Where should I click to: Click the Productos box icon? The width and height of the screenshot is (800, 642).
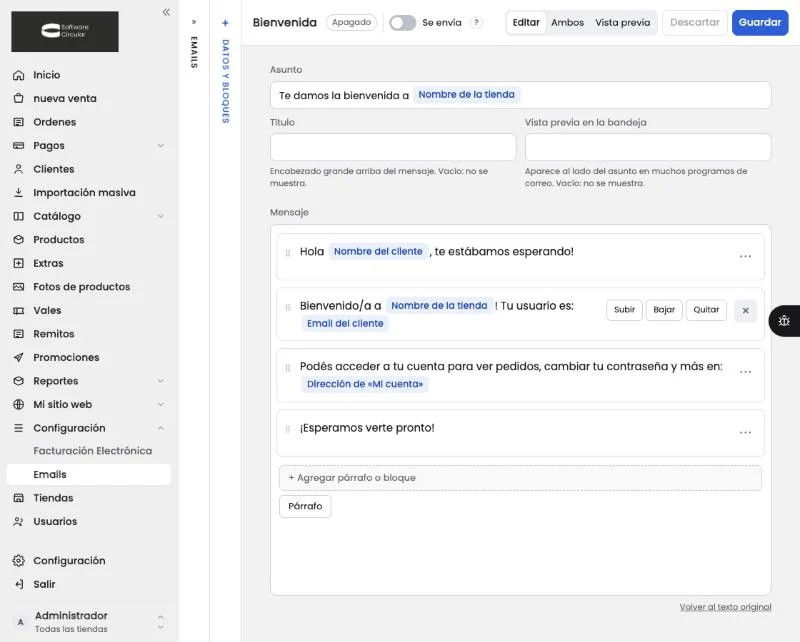tap(18, 239)
